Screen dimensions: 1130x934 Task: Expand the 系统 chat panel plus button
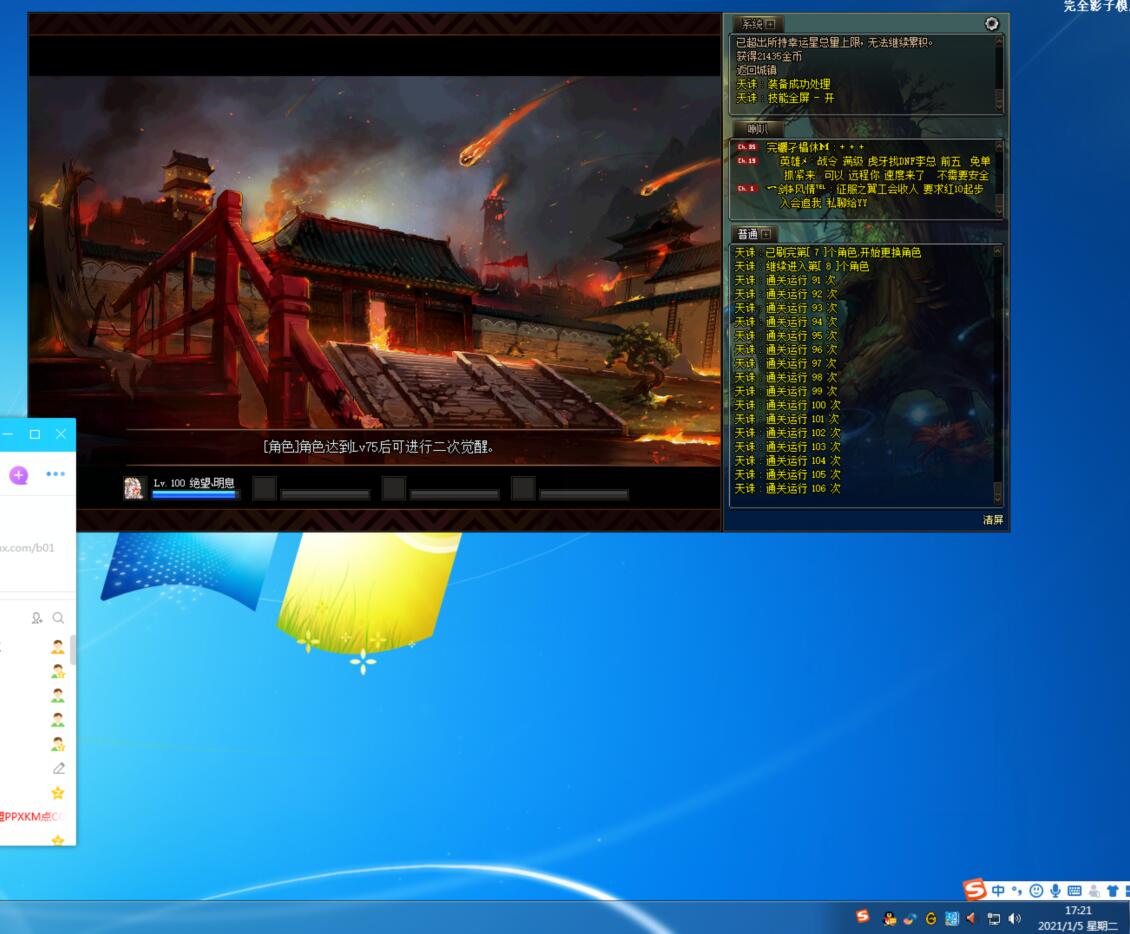(770, 24)
